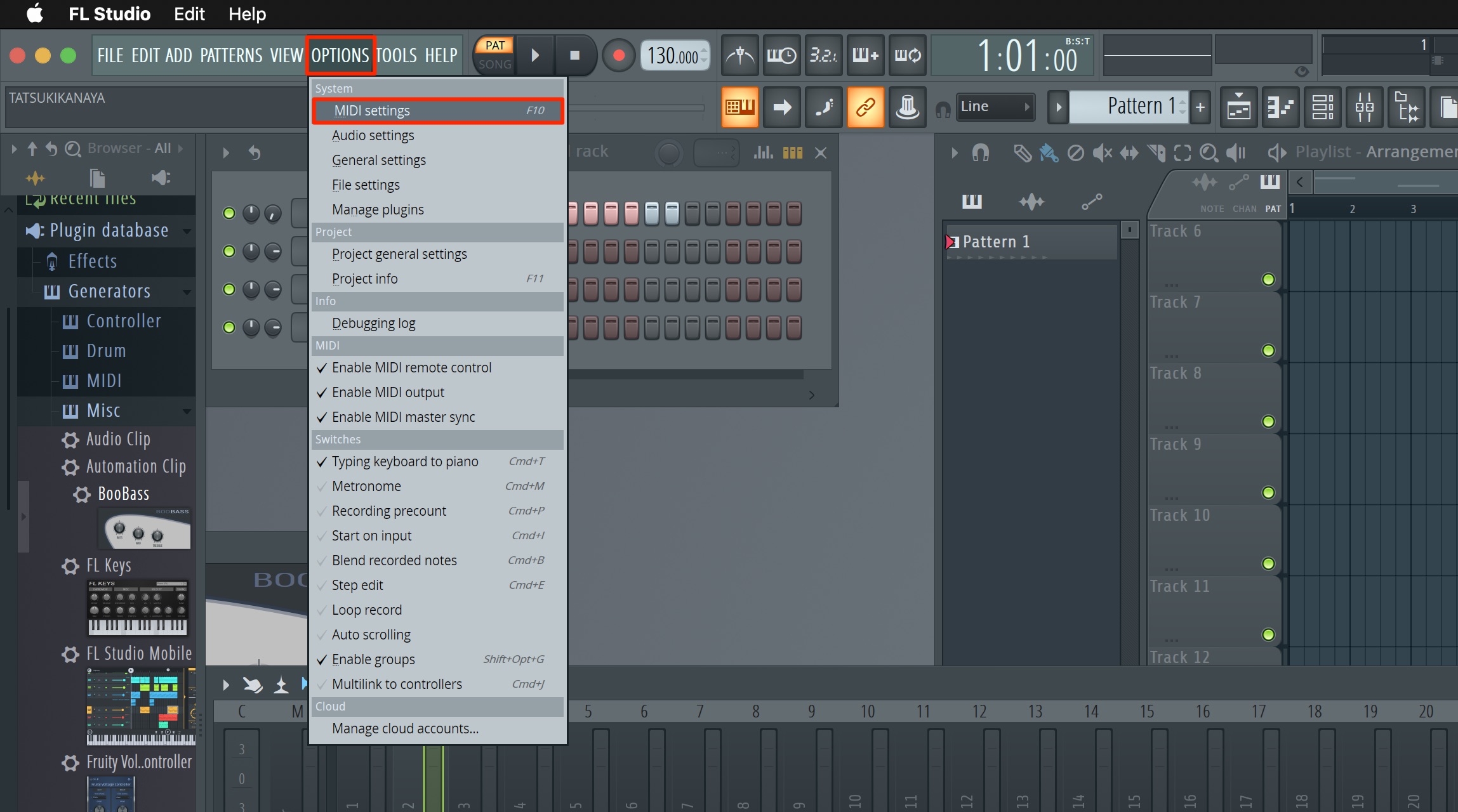Viewport: 1458px width, 812px height.
Task: Toggle the overdub recording icon
Action: click(x=865, y=56)
